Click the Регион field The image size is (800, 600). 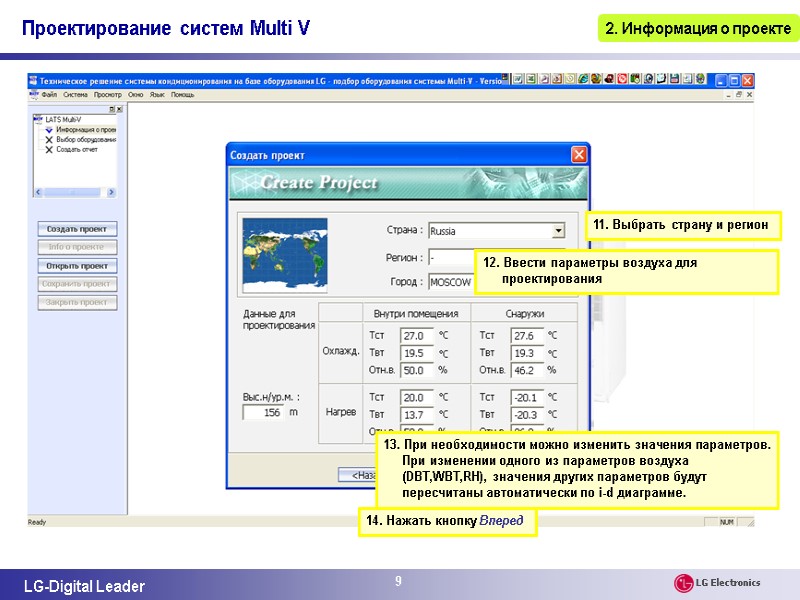[452, 258]
